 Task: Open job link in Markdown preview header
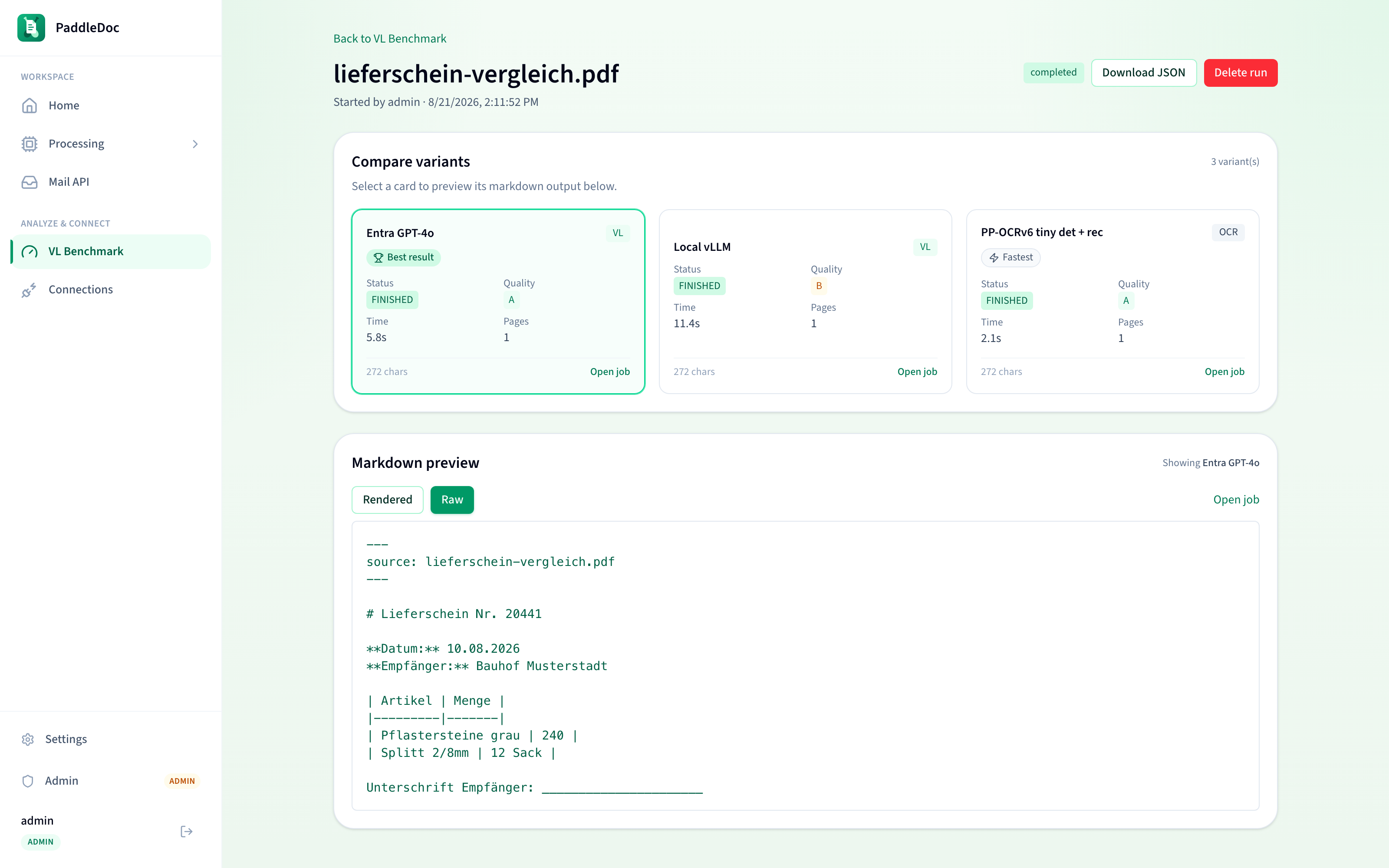tap(1236, 500)
